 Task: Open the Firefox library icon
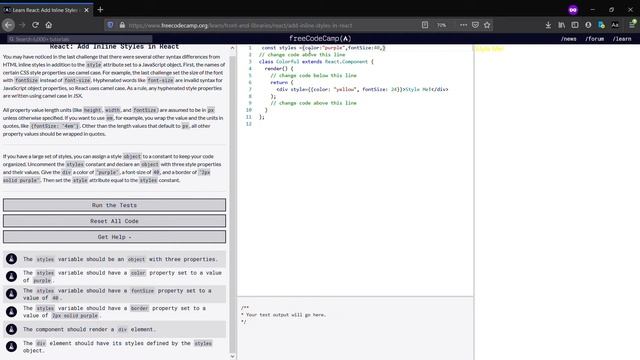562,25
